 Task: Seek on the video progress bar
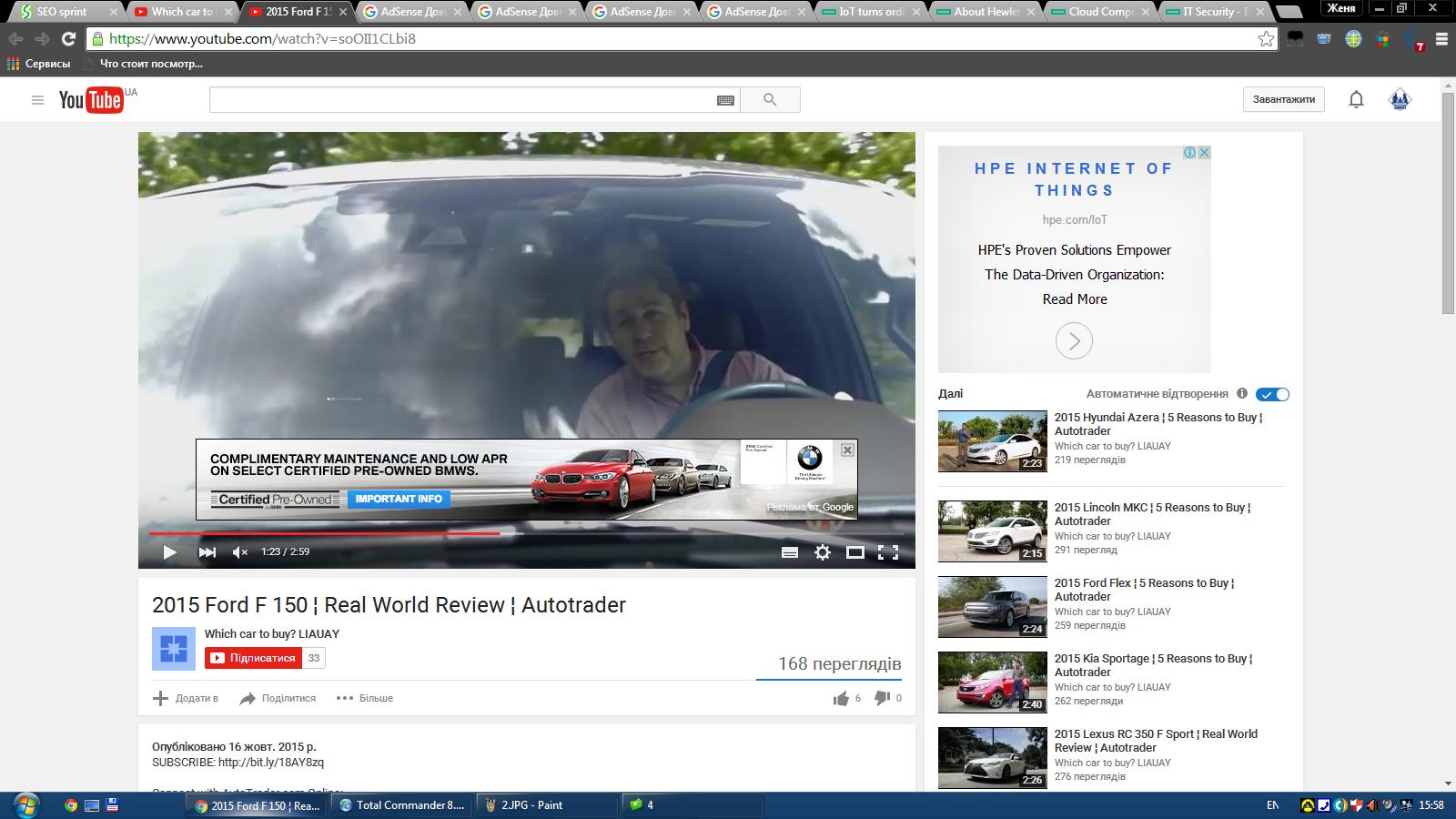pyautogui.click(x=527, y=533)
